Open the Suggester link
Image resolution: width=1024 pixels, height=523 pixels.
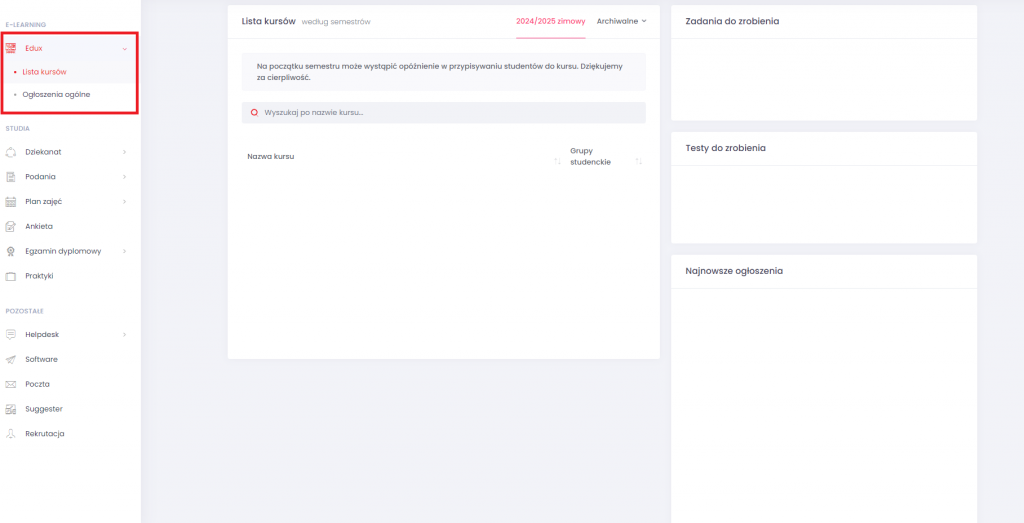44,409
